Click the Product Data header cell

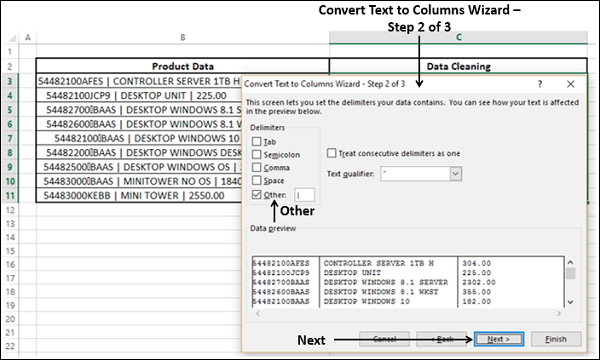[x=183, y=66]
